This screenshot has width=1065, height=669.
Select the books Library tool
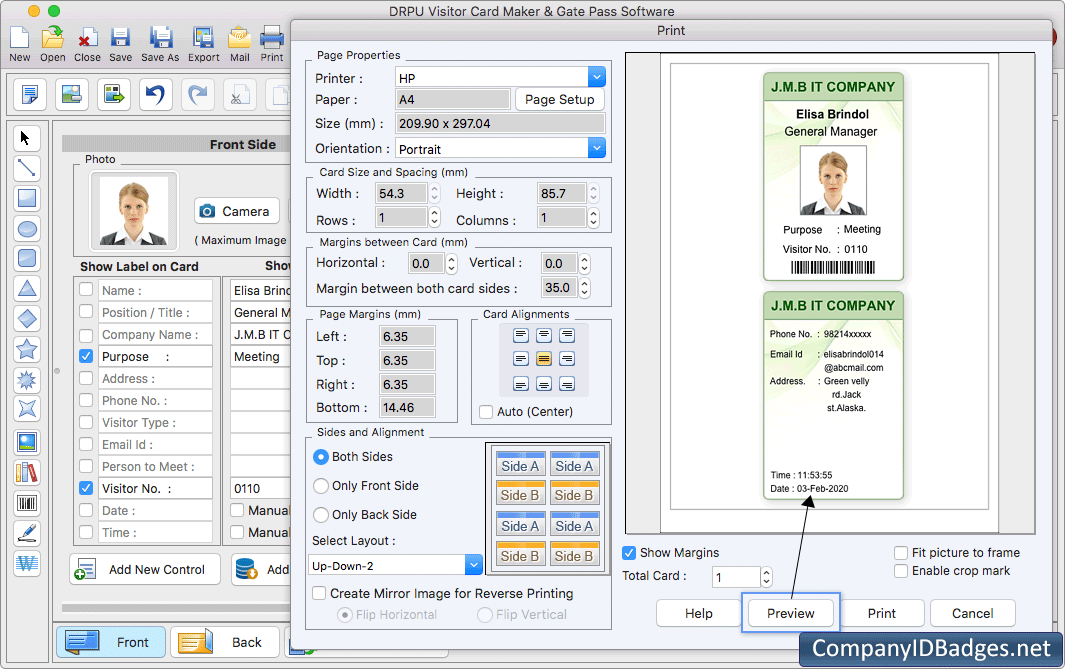(26, 473)
